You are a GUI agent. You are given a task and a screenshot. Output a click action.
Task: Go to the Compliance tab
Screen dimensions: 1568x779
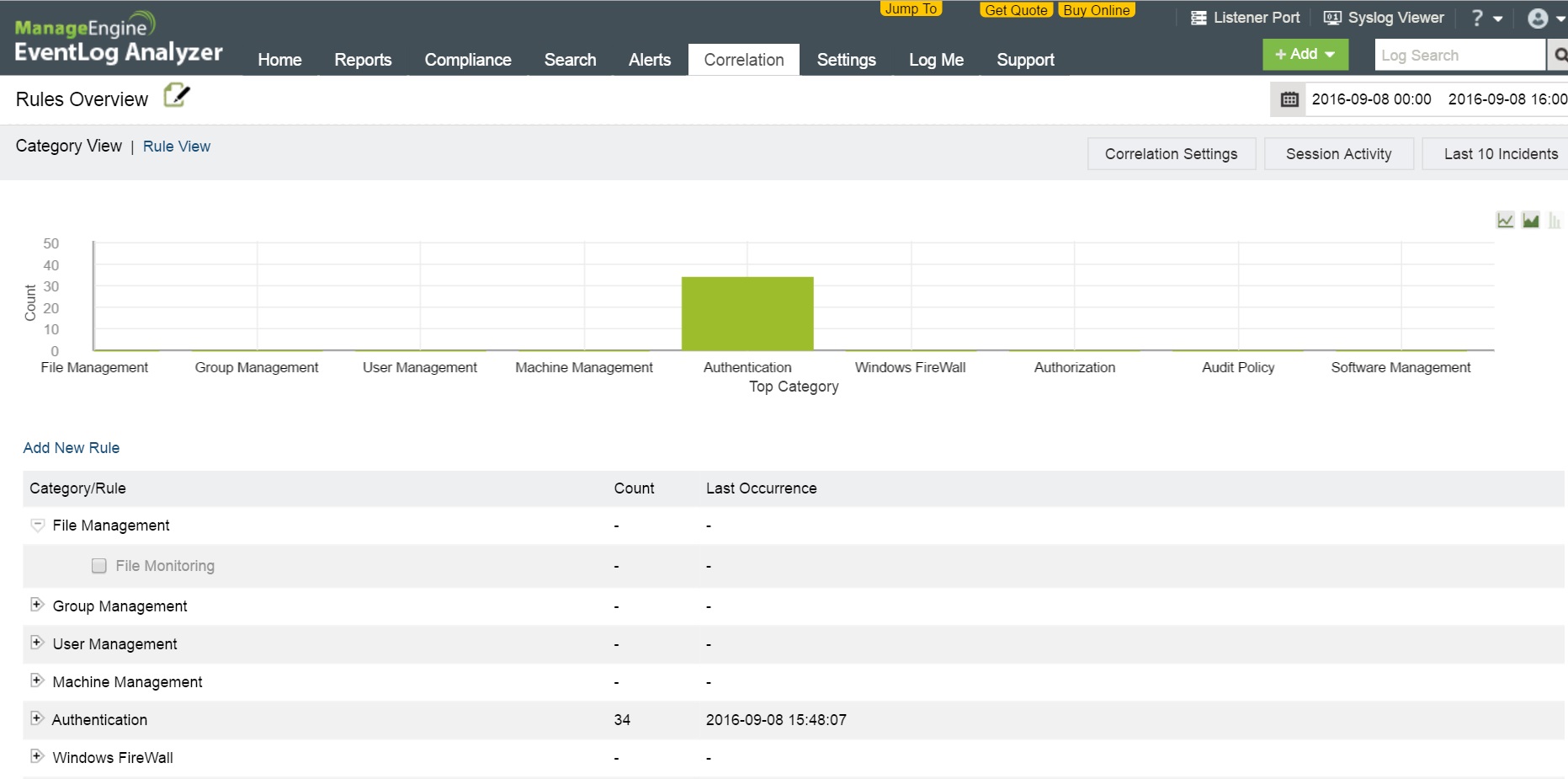coord(467,60)
